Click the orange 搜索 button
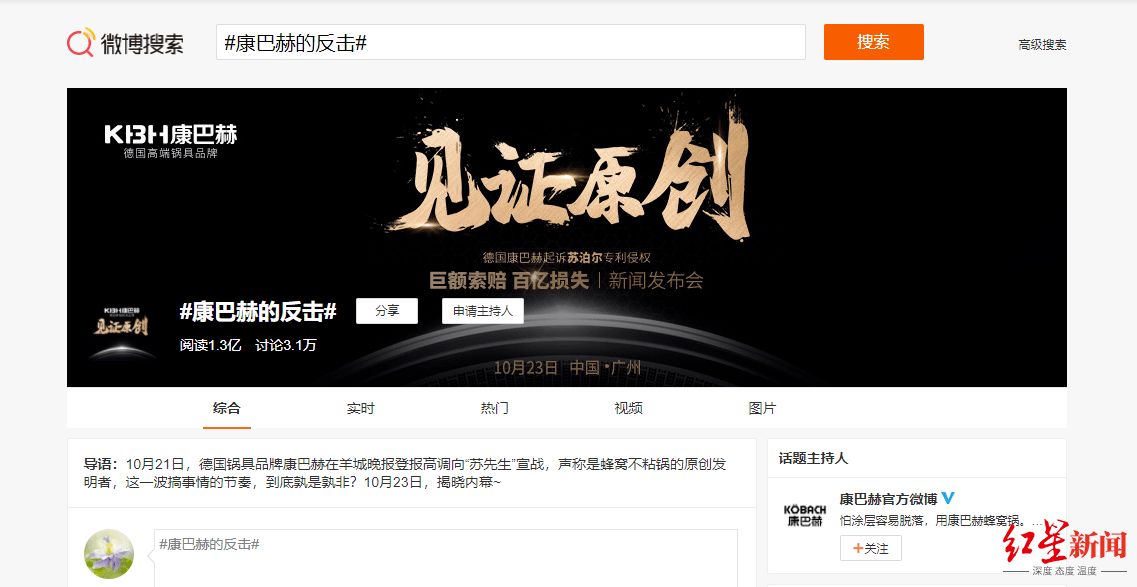1137x587 pixels. tap(873, 42)
